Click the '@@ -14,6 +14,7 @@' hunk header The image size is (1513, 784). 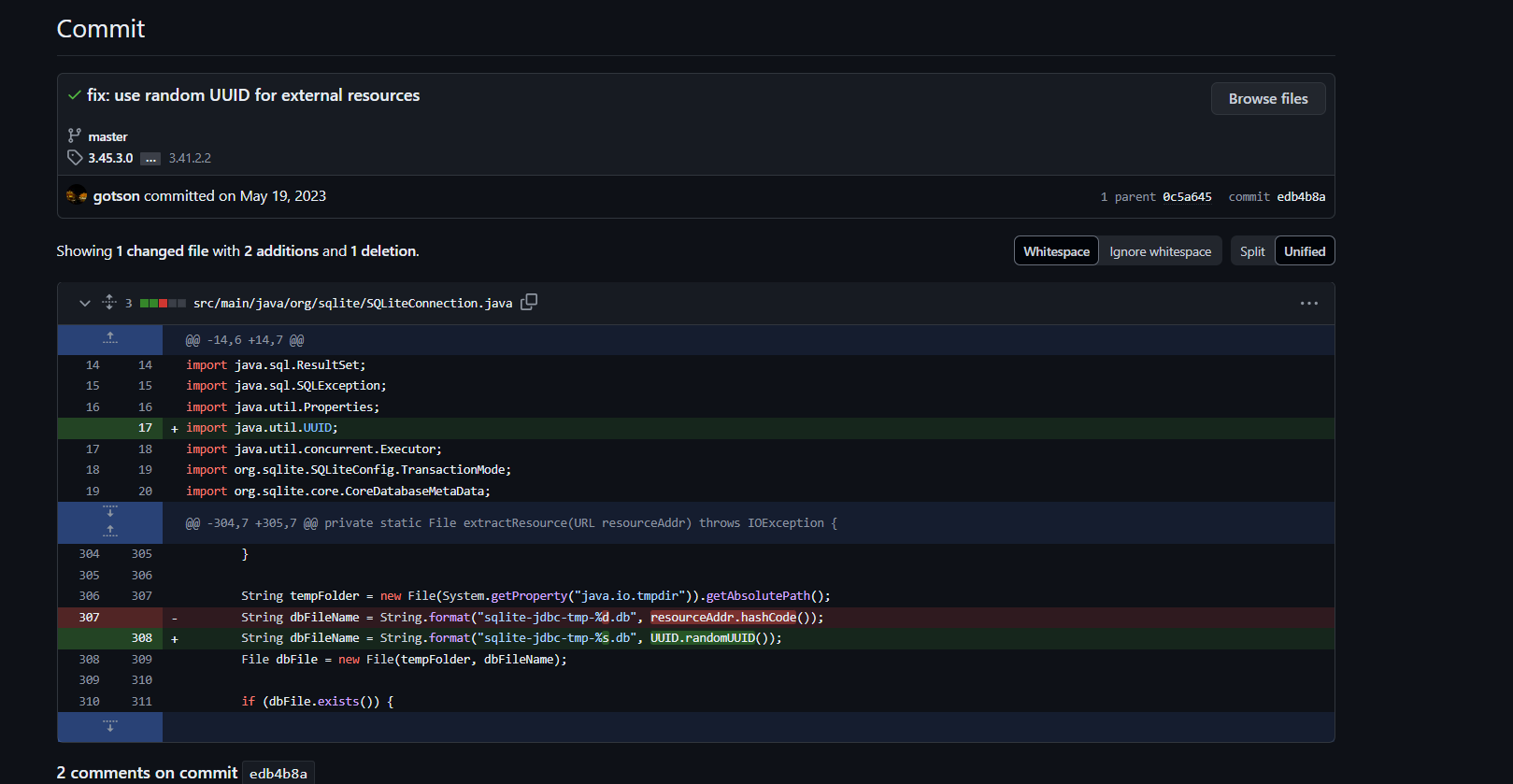[x=245, y=340]
